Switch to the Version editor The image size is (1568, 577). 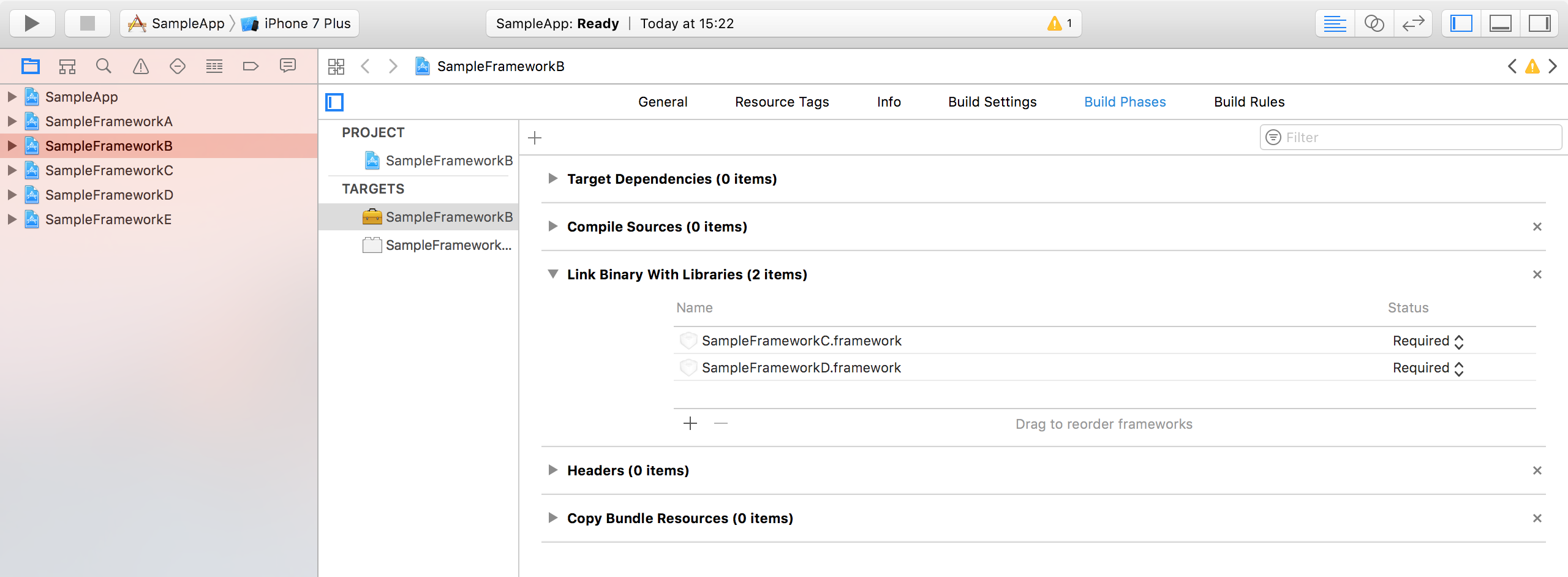[1413, 23]
